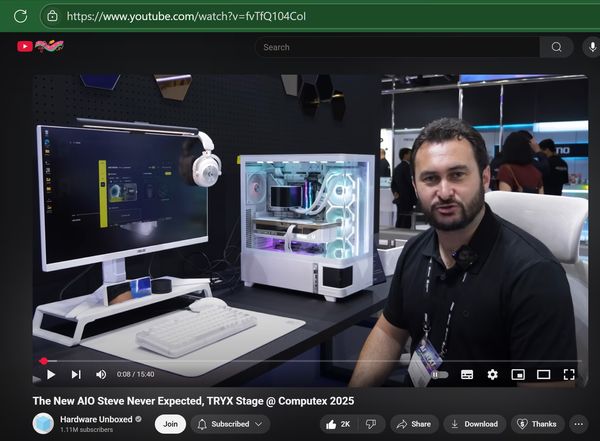
Task: Share the video via the Share button
Action: (x=414, y=424)
